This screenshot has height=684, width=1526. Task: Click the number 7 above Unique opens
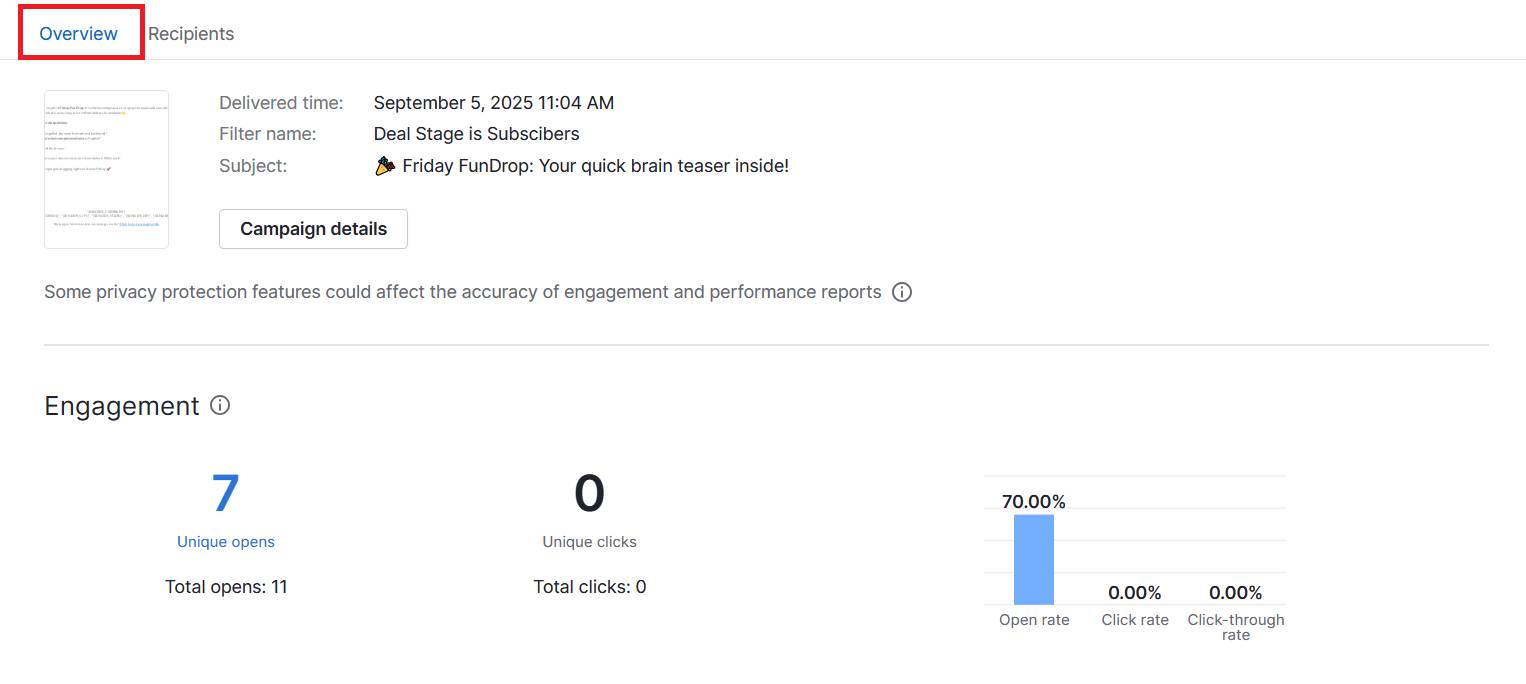tap(226, 493)
